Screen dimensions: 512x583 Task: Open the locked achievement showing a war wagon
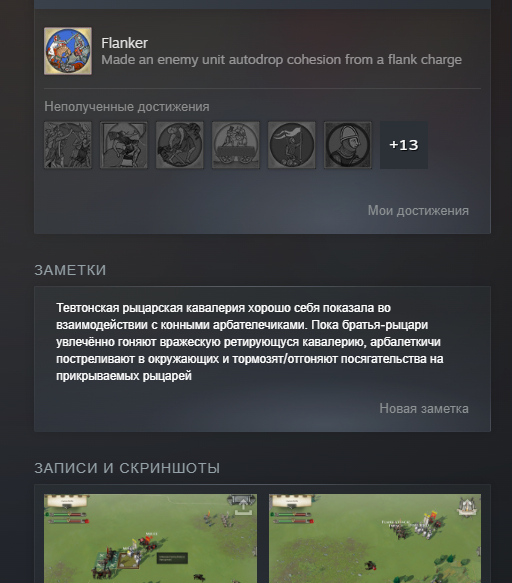click(x=236, y=145)
